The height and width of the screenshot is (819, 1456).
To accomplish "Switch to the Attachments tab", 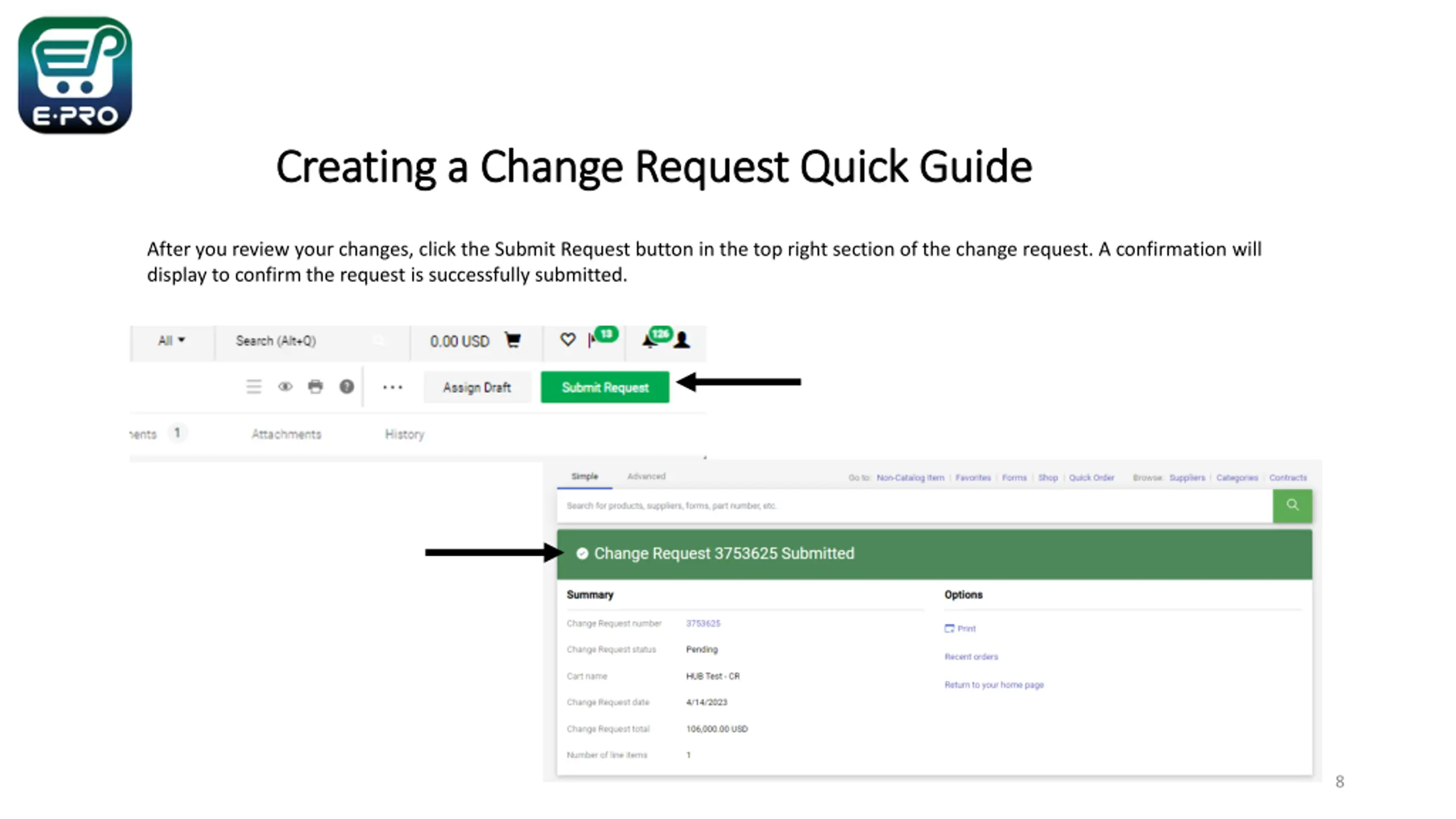I will 287,435.
